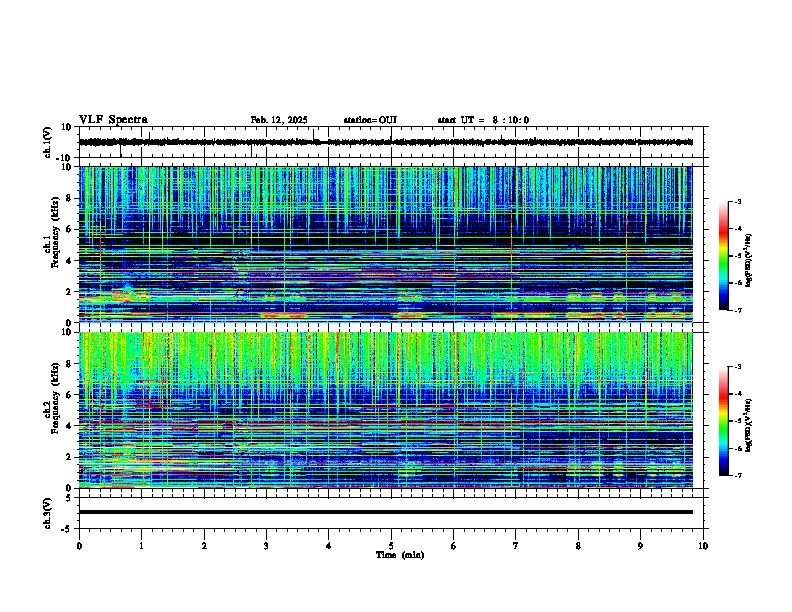Screen dimensions: 792x612
Task: Click the ch.1 color bar log(PSD) unit label
Action: pyautogui.click(x=749, y=260)
